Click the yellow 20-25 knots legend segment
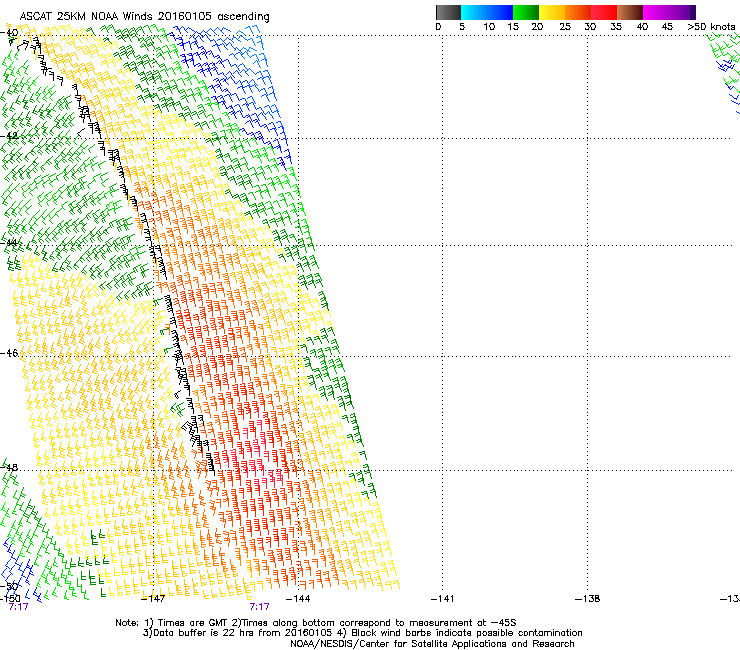The height and width of the screenshot is (650, 740). pyautogui.click(x=552, y=12)
